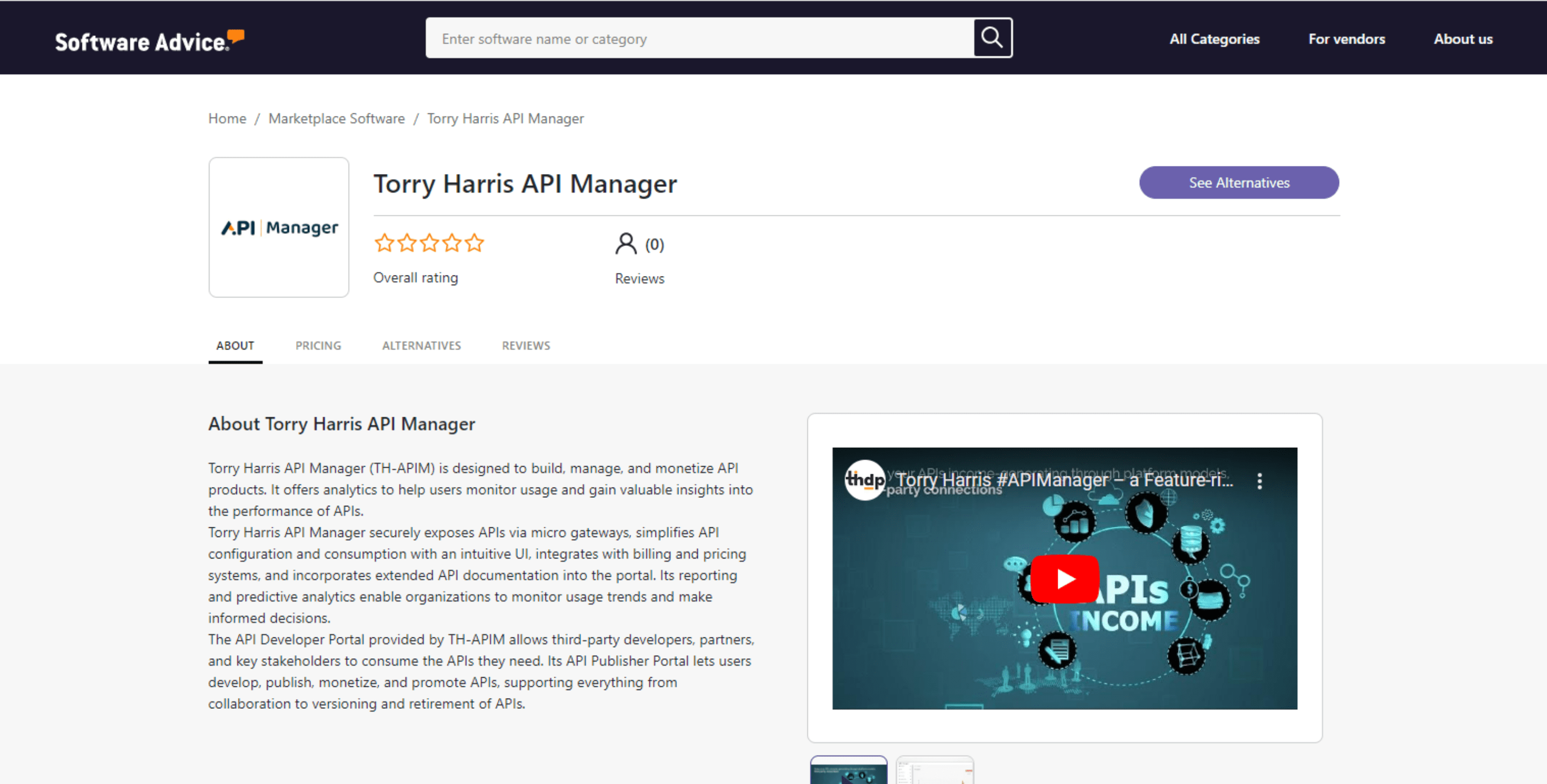Click the 'Torry Harris API Manager' page heading
This screenshot has height=784, width=1547.
click(525, 184)
